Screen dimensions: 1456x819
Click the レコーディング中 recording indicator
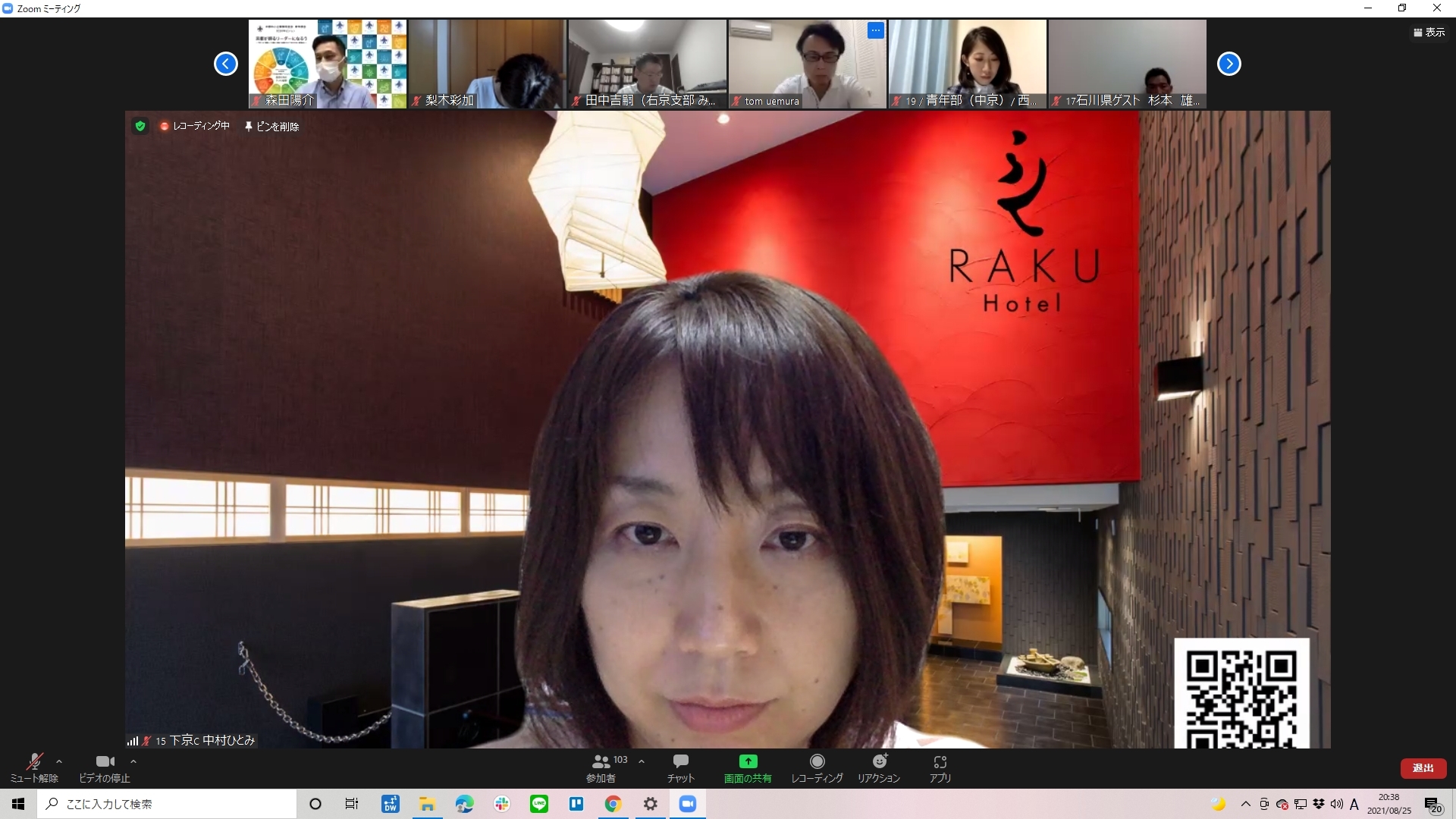tap(195, 126)
